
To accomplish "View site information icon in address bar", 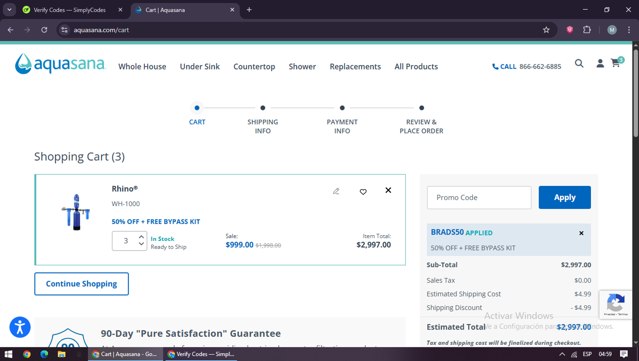I will point(64,30).
